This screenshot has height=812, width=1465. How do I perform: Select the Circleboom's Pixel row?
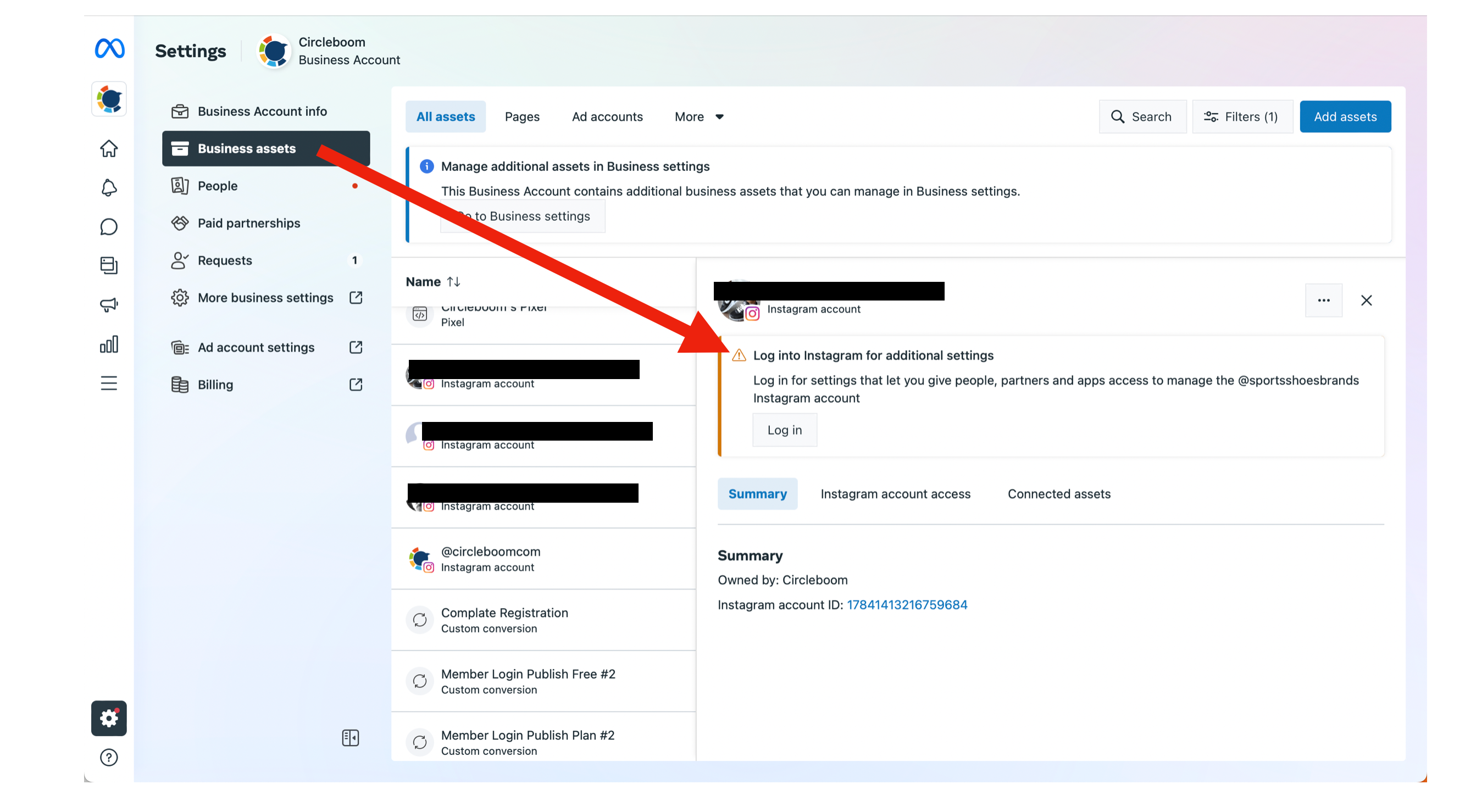(x=543, y=325)
